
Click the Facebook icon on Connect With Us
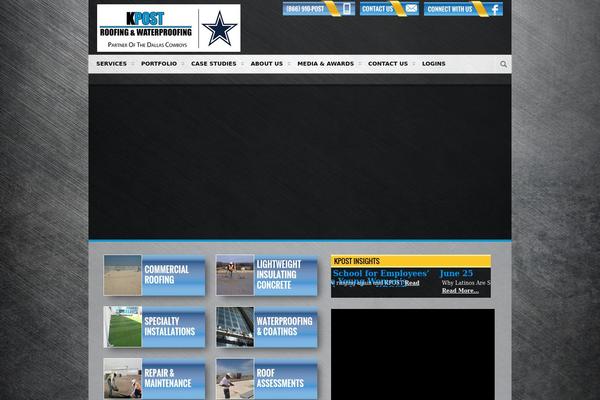[x=495, y=9]
